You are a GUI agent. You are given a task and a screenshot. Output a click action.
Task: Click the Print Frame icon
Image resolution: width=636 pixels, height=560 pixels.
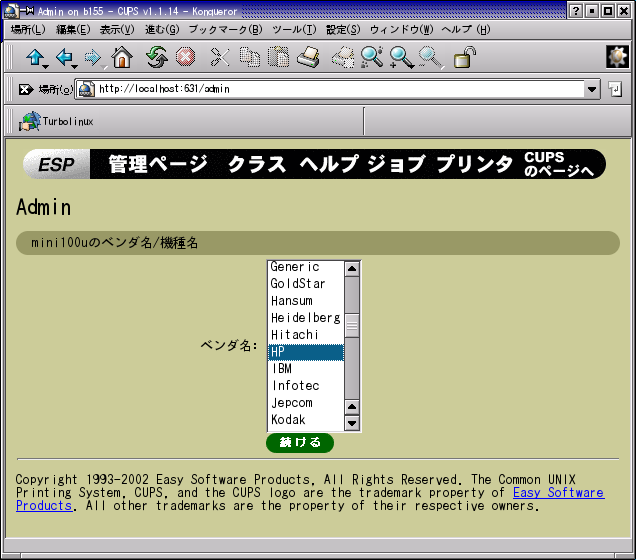click(x=343, y=57)
